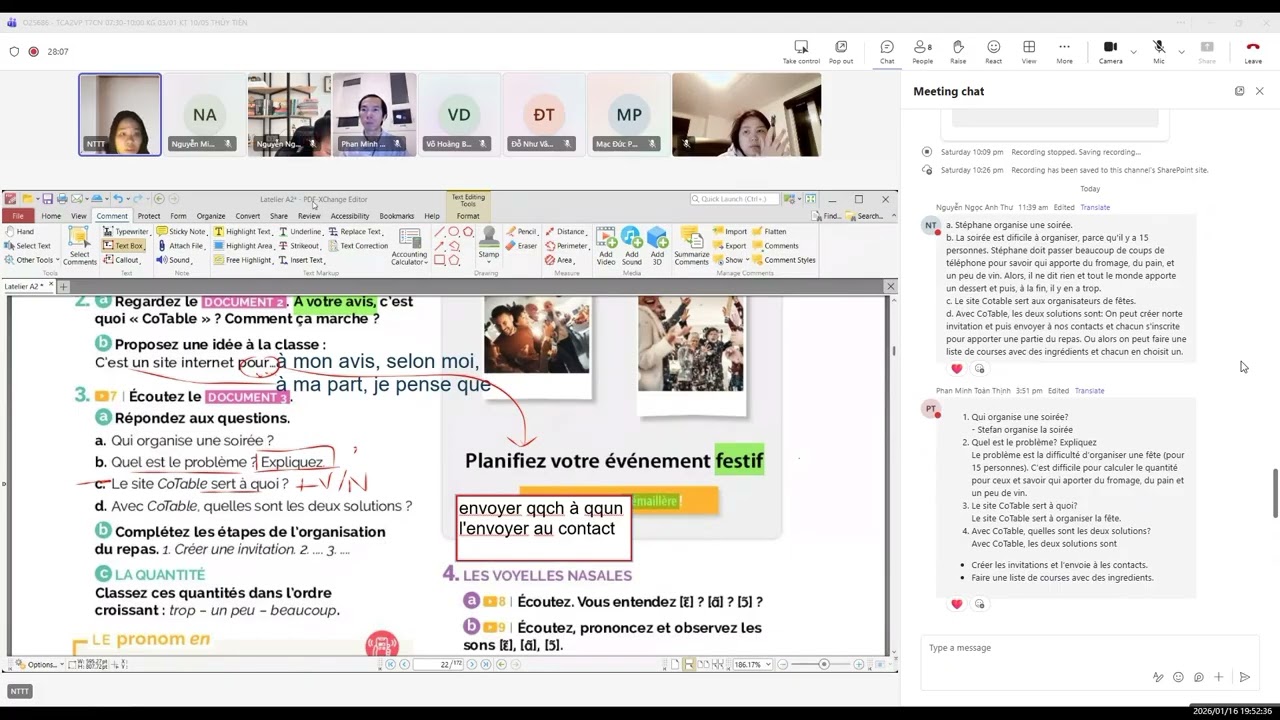This screenshot has height=720, width=1280.
Task: Click Summarize Comments
Action: tap(691, 246)
